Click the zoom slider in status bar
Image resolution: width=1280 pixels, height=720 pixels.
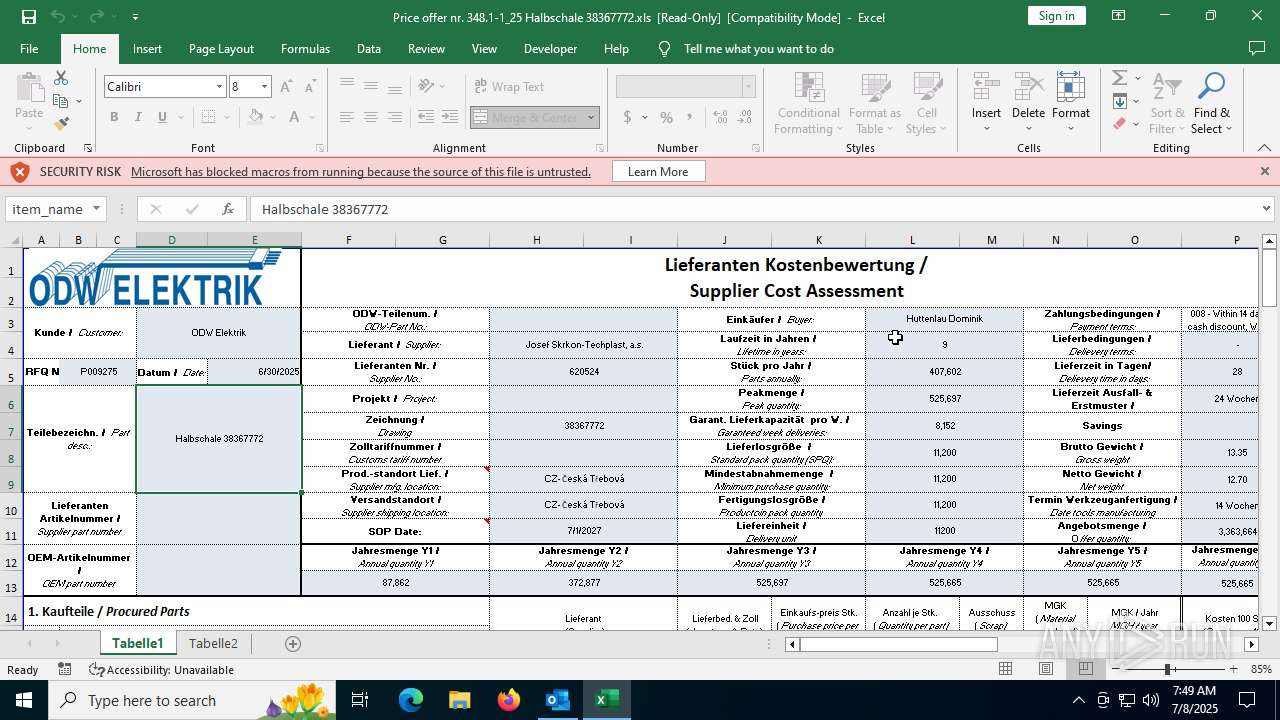click(x=1167, y=669)
